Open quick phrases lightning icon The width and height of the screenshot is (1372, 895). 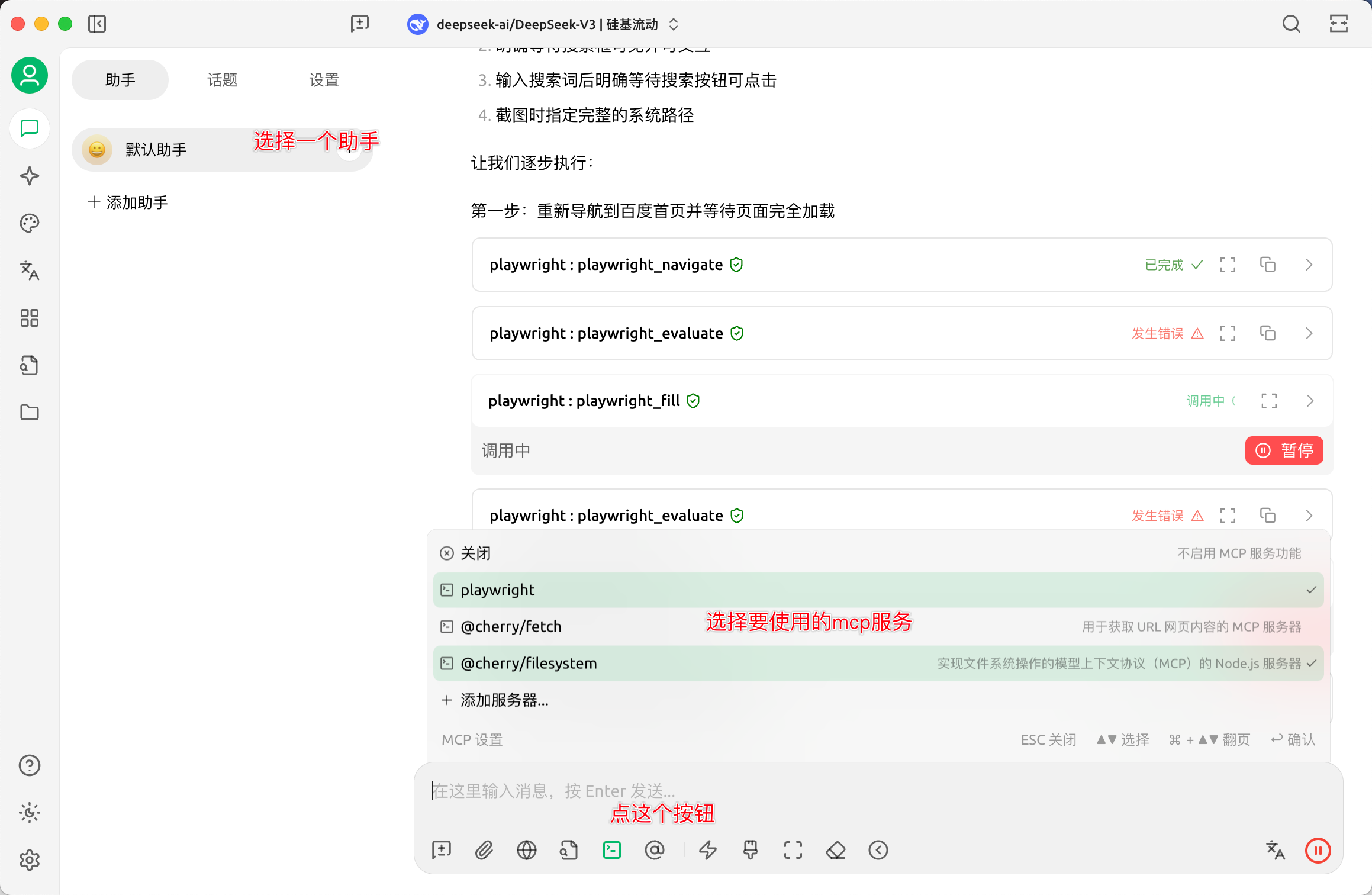(x=708, y=850)
